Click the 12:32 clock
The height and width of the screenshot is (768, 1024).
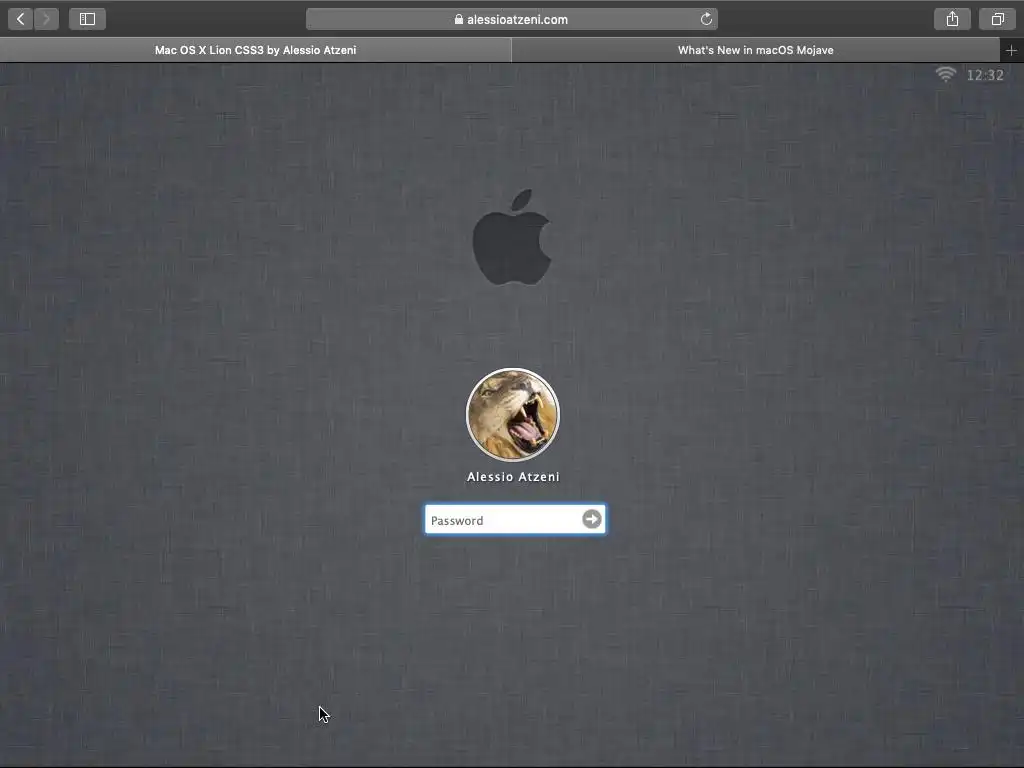985,75
